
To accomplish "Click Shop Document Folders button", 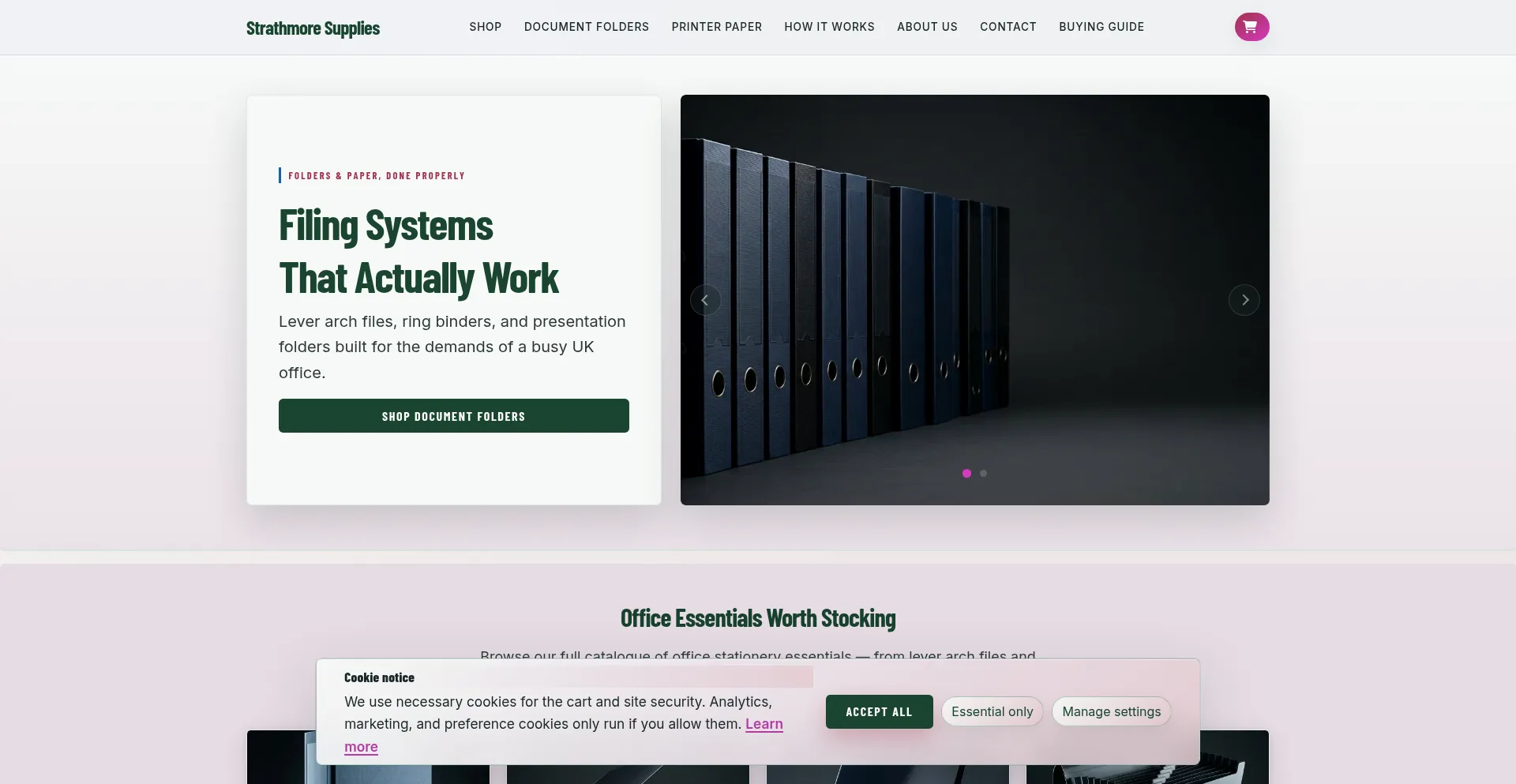I will click(454, 416).
